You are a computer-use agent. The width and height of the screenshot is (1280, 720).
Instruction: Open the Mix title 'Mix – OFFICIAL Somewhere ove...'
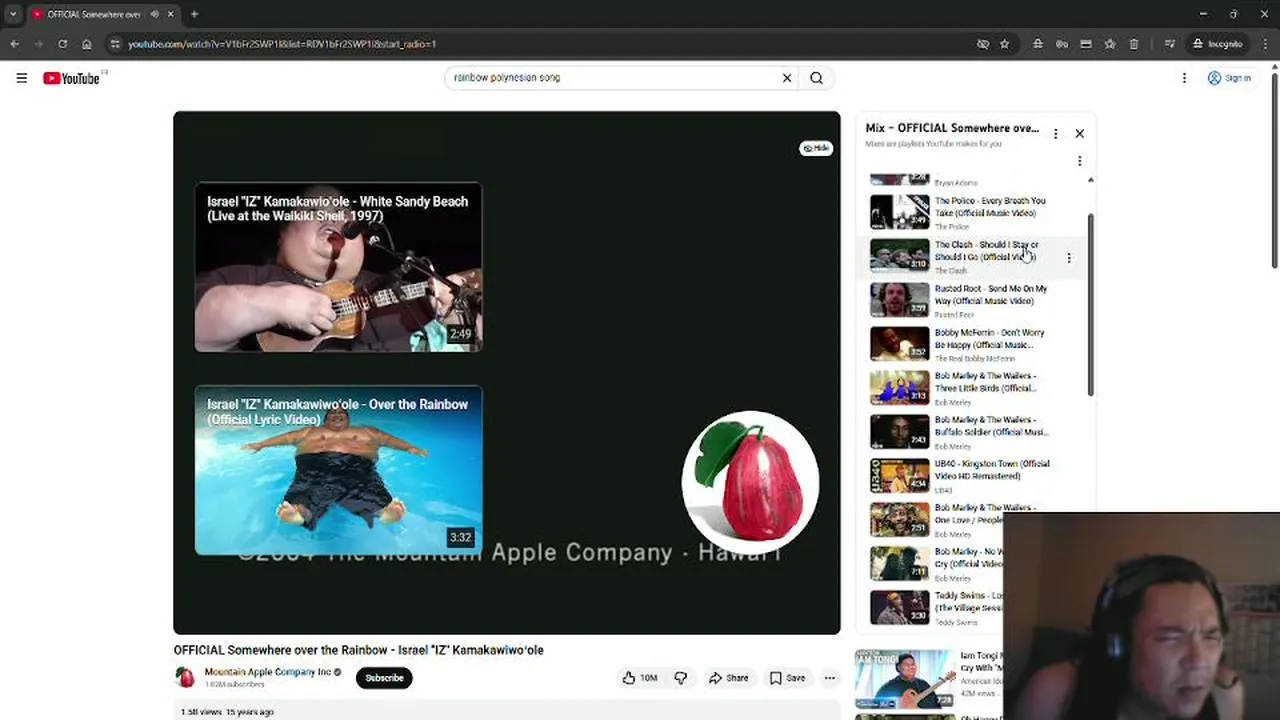952,128
